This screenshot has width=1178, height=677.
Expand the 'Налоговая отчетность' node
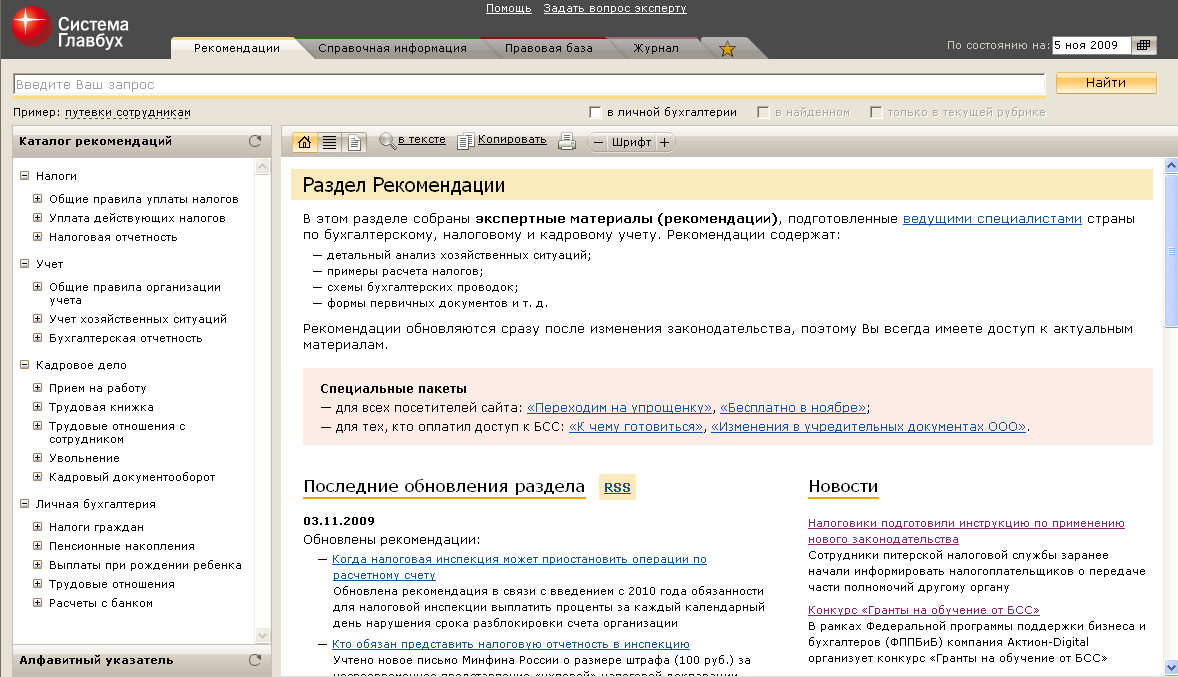tap(38, 236)
